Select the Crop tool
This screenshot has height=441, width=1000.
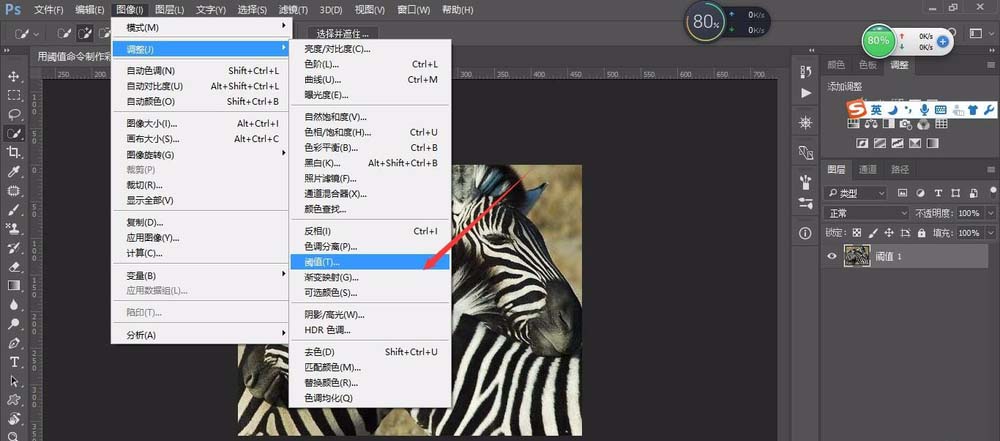pyautogui.click(x=14, y=152)
